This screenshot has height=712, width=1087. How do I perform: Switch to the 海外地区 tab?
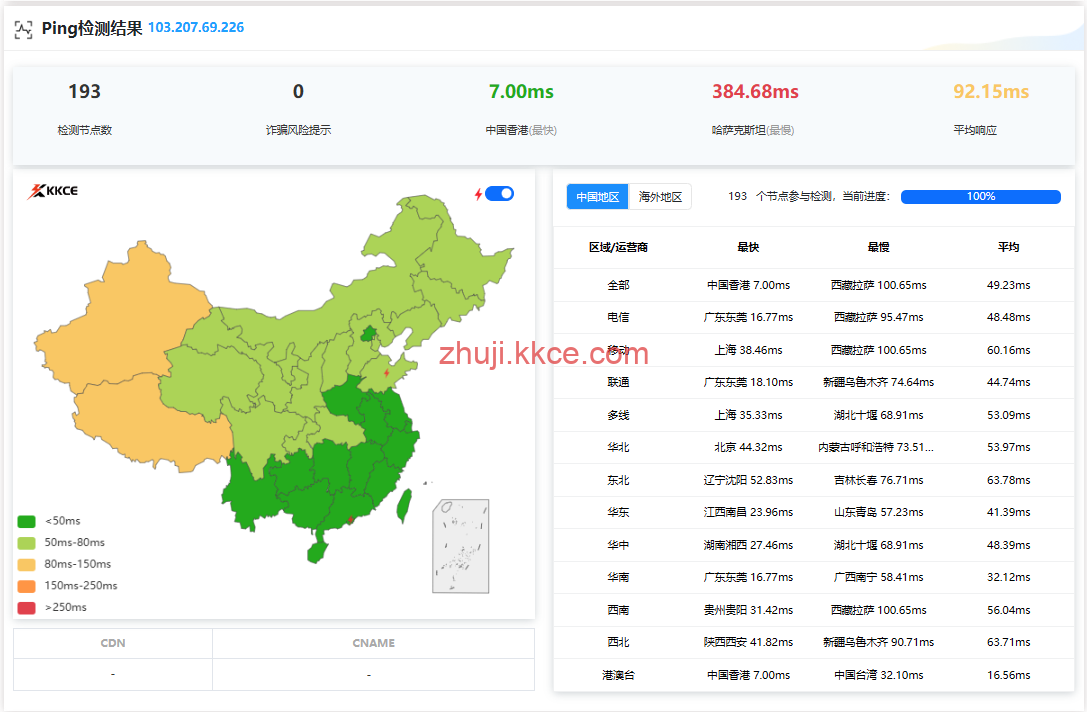click(x=660, y=197)
